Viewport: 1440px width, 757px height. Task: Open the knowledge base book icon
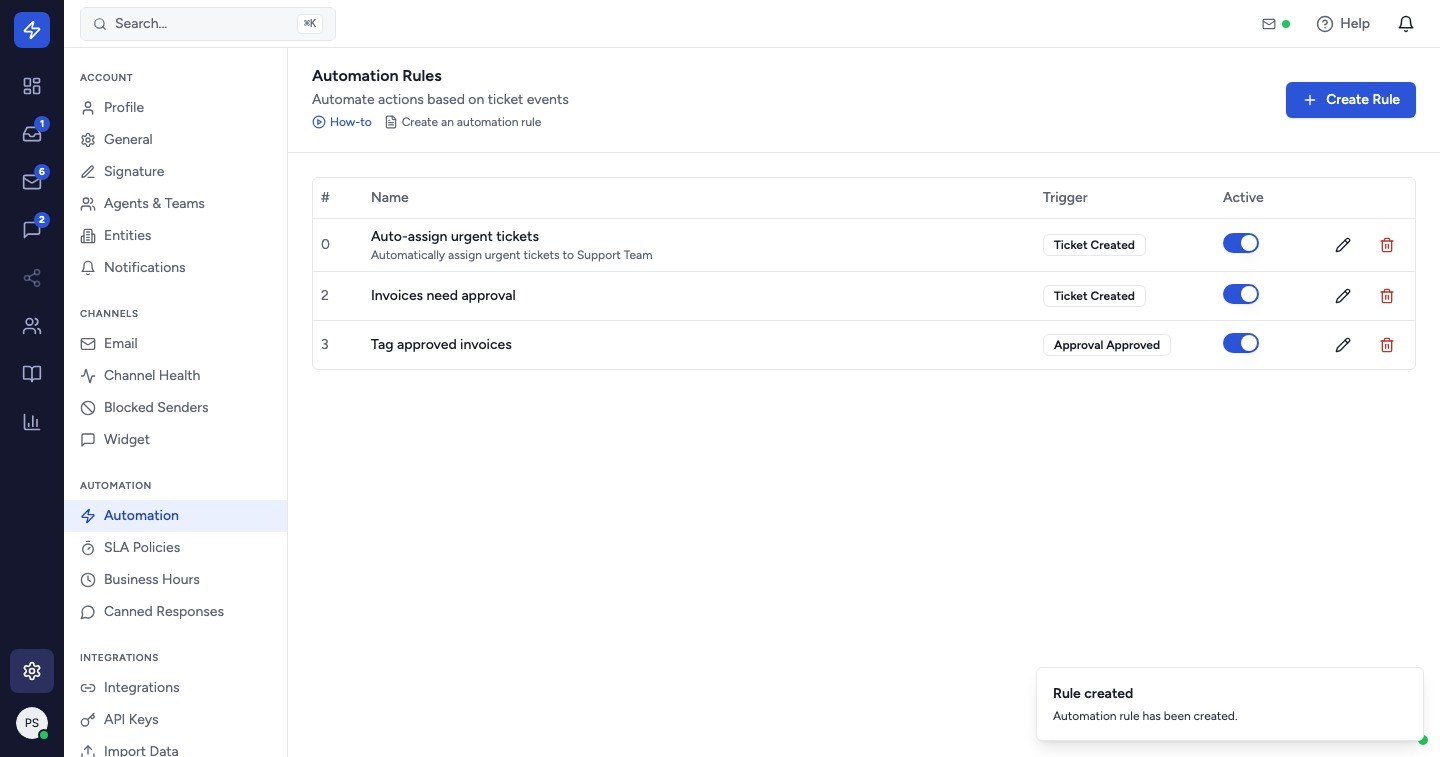tap(32, 374)
